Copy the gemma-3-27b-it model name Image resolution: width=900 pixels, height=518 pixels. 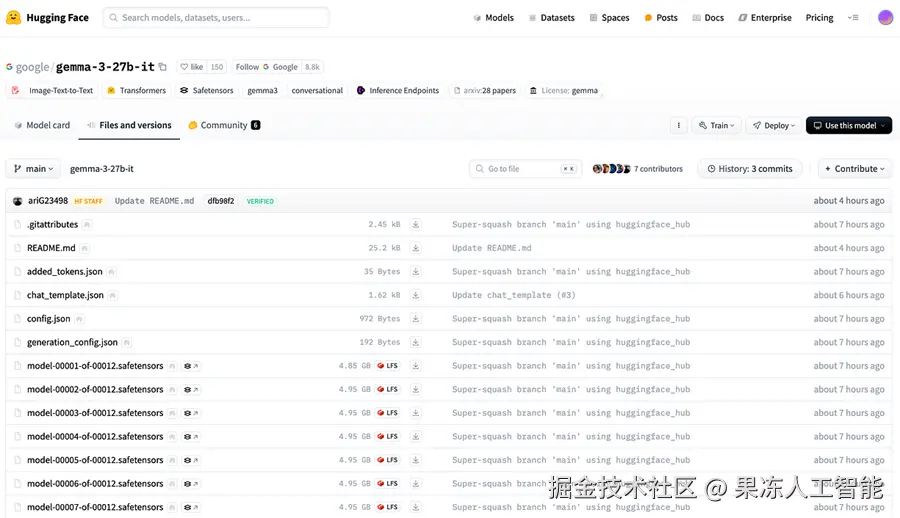tap(162, 67)
